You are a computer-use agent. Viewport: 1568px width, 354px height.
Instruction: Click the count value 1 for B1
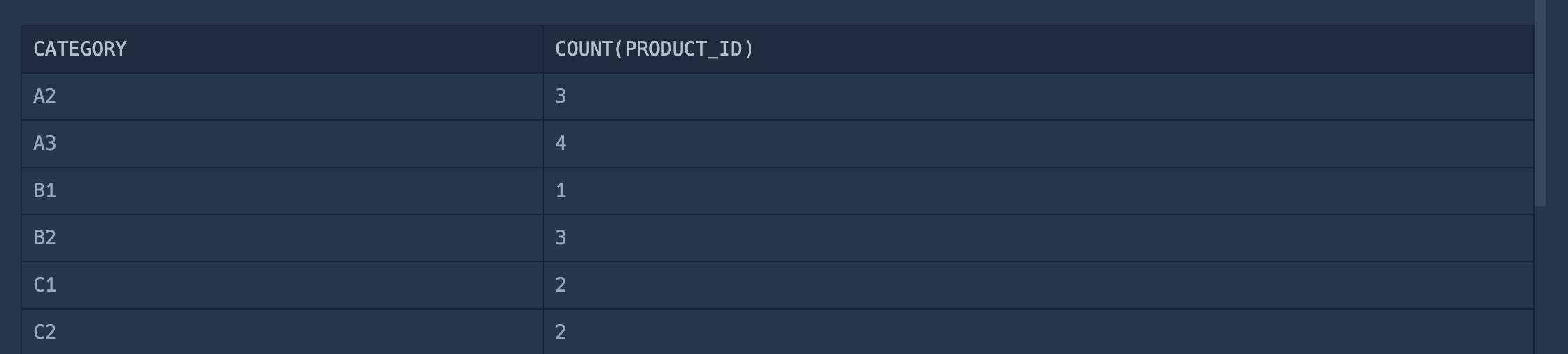[561, 191]
